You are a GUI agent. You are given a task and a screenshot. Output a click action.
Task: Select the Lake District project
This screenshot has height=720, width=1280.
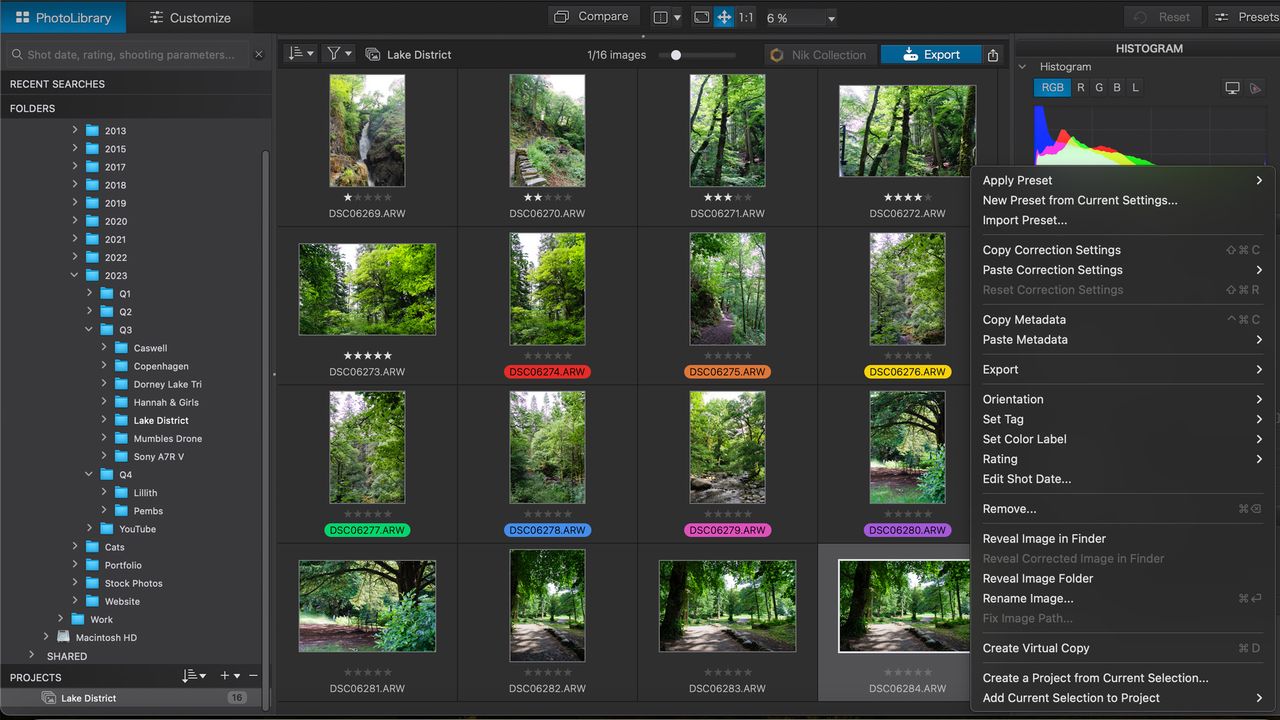135,698
